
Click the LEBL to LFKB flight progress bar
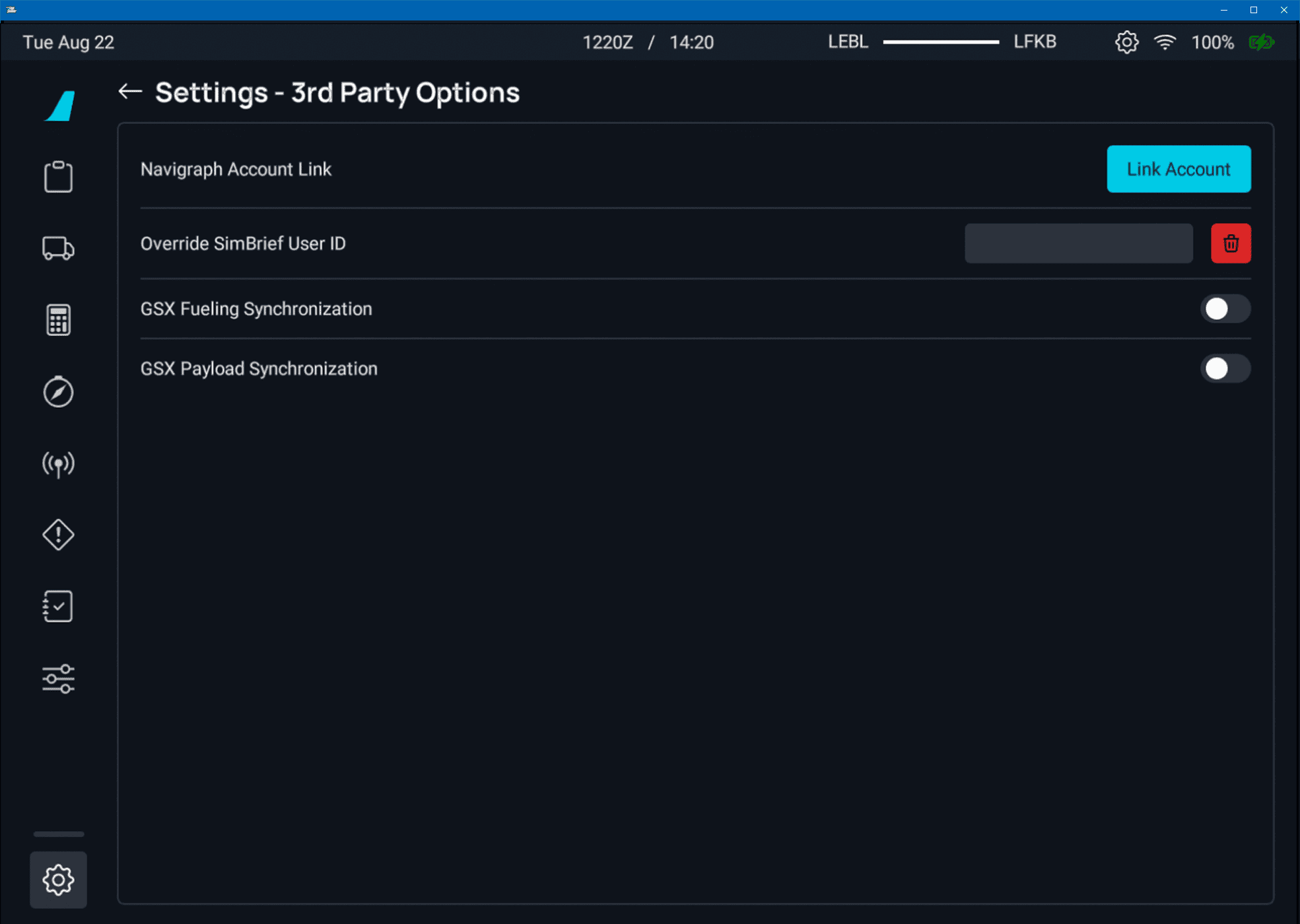tap(941, 42)
